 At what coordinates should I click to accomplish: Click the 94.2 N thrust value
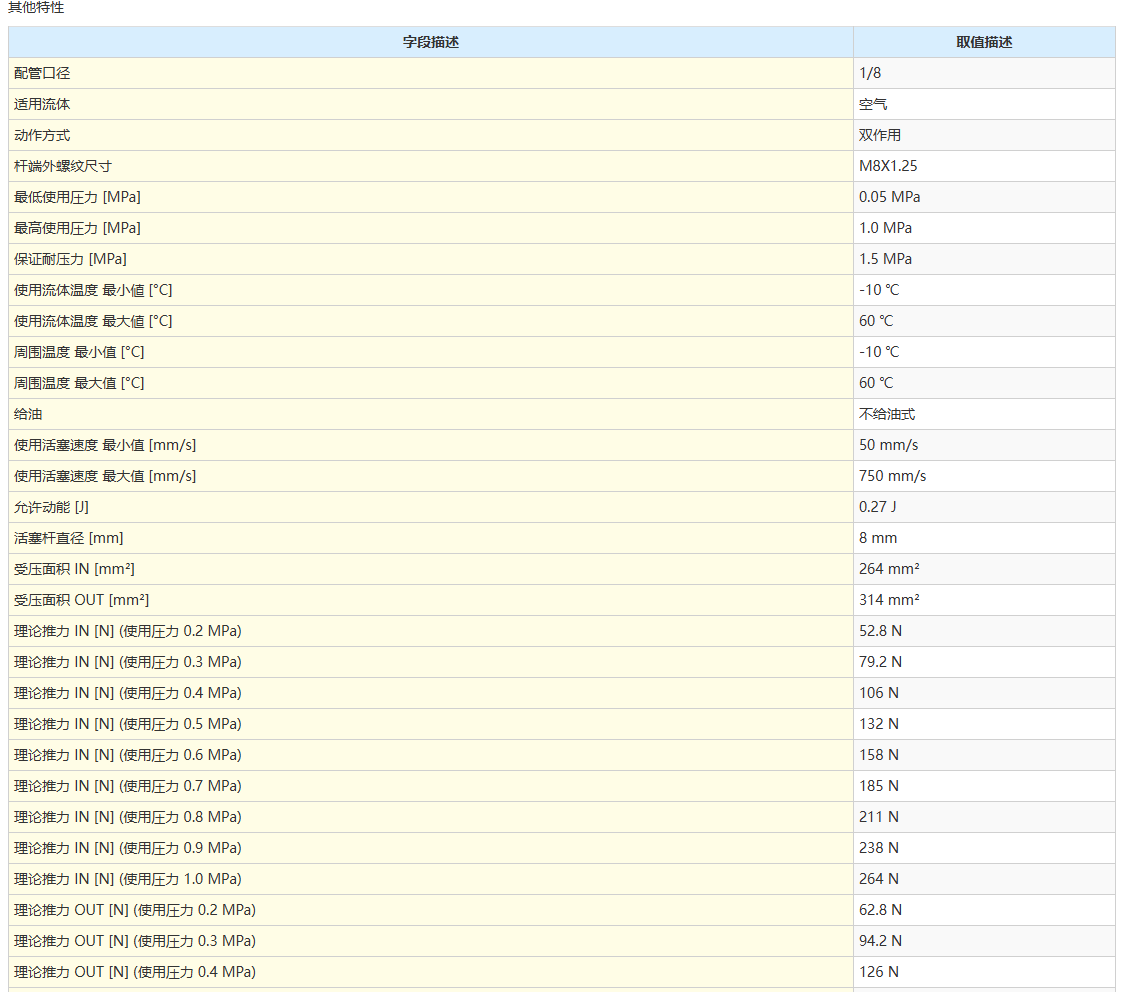[880, 941]
